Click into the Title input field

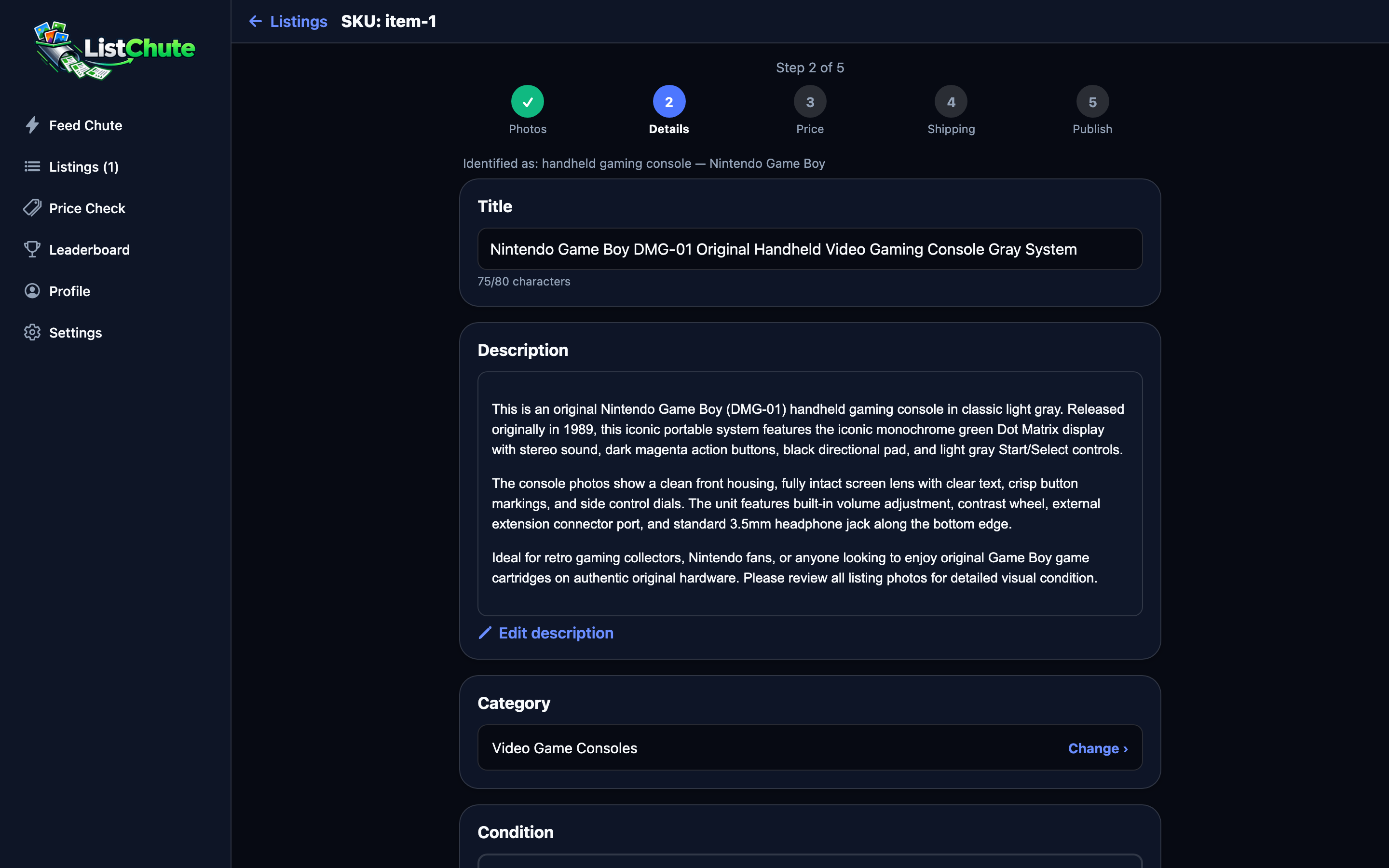point(810,248)
